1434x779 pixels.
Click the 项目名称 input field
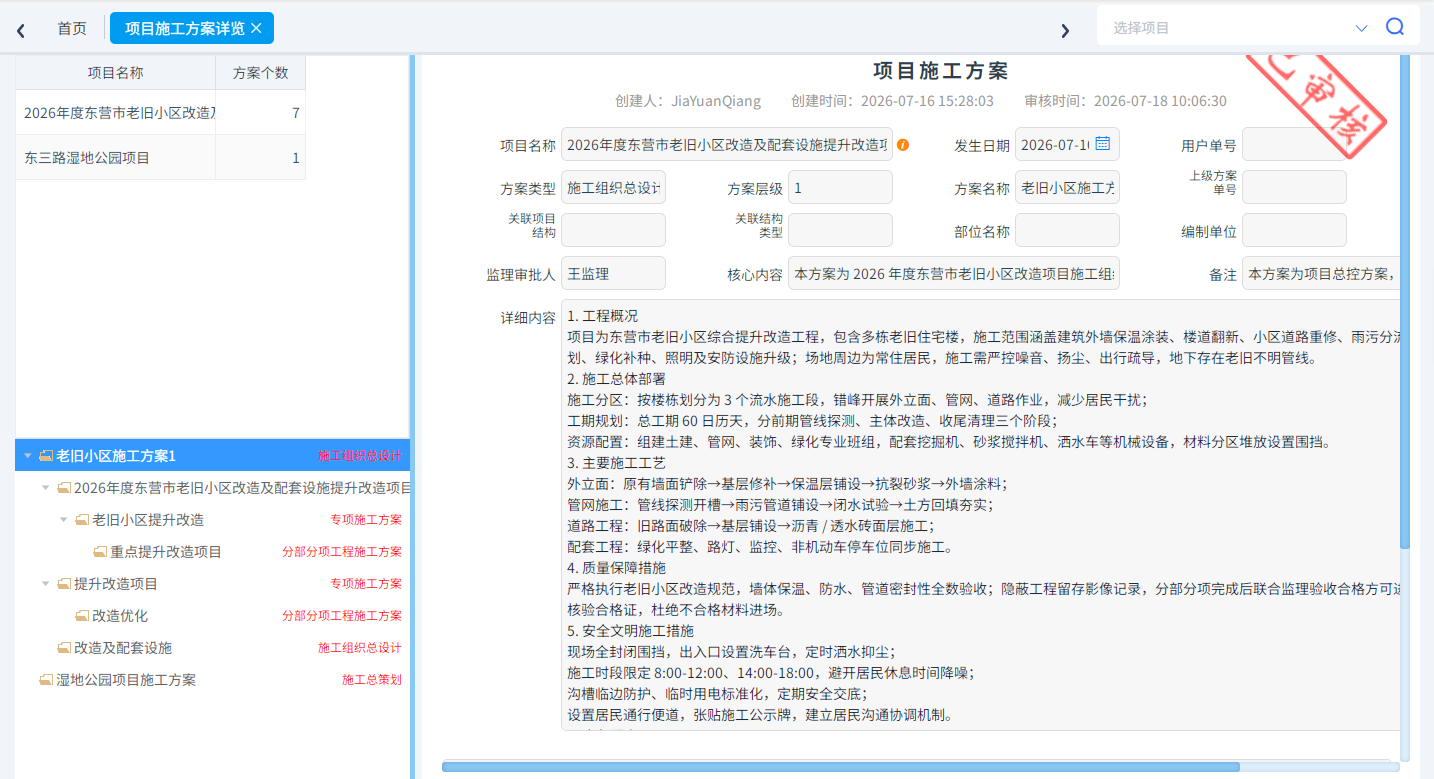[727, 144]
